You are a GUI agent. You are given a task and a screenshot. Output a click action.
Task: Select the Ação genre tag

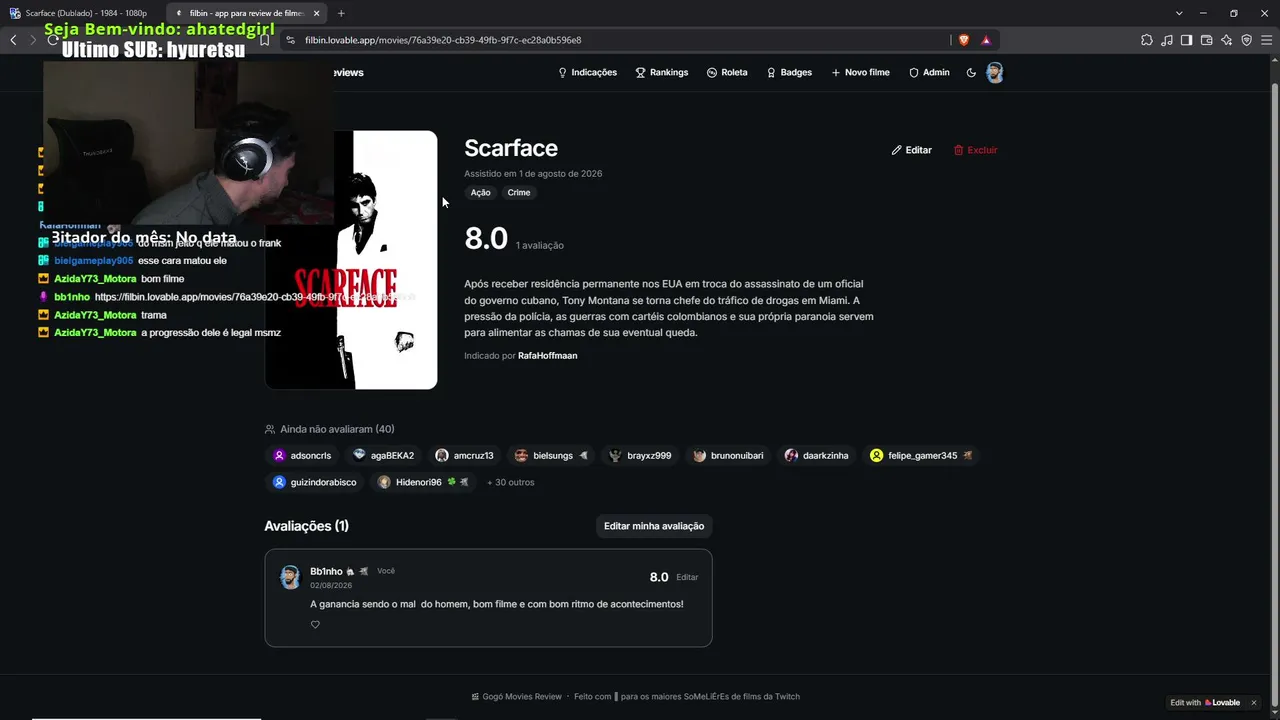[481, 193]
